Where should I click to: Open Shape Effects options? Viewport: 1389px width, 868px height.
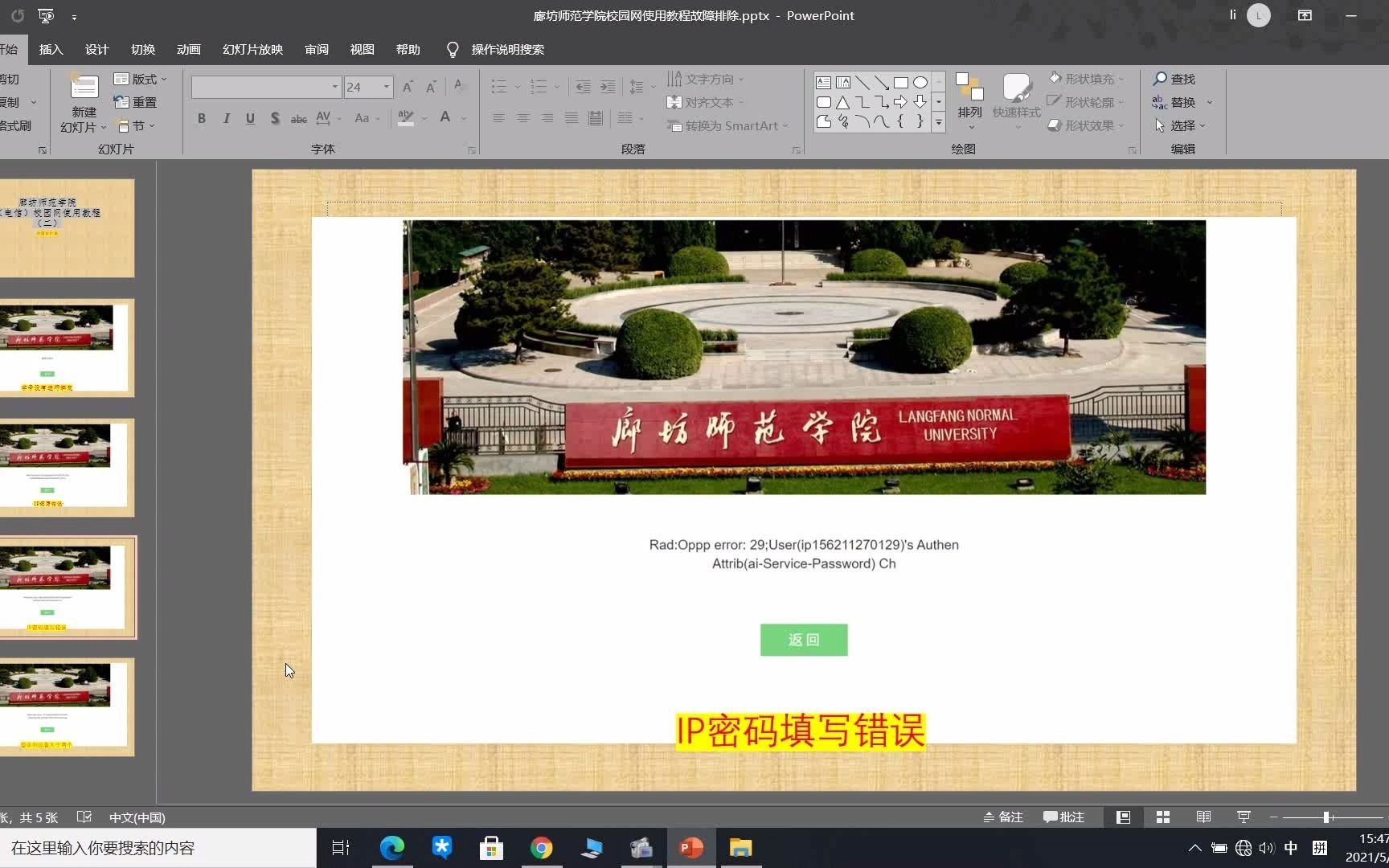[x=1087, y=125]
